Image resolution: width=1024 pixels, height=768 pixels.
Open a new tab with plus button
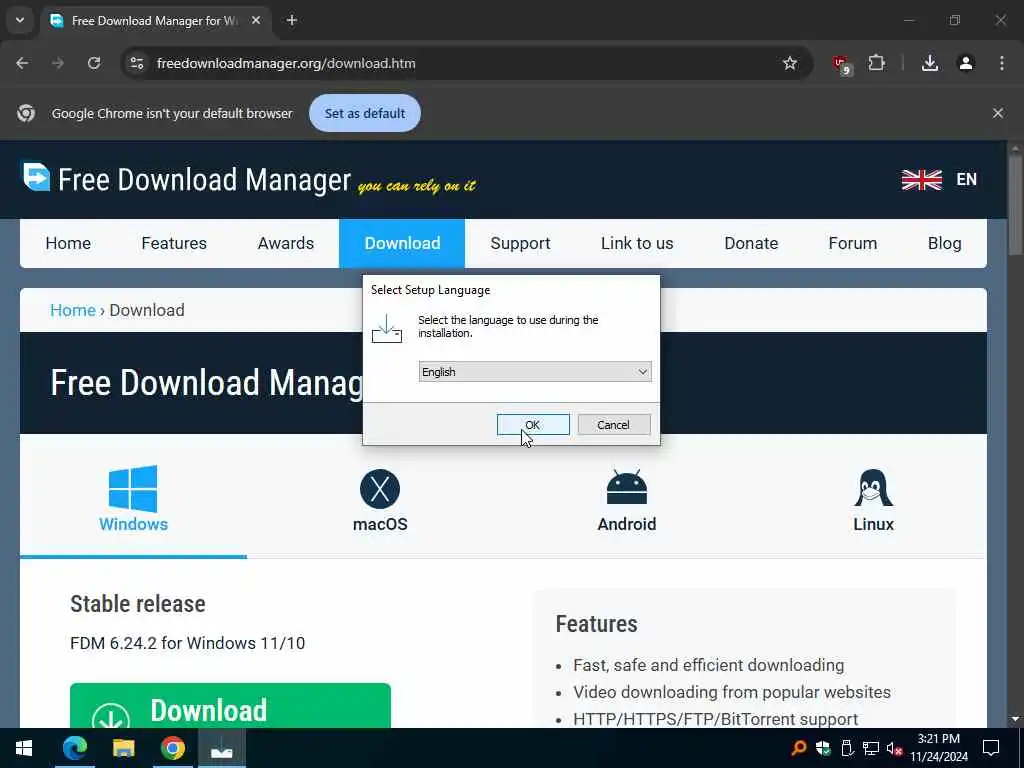pyautogui.click(x=292, y=20)
